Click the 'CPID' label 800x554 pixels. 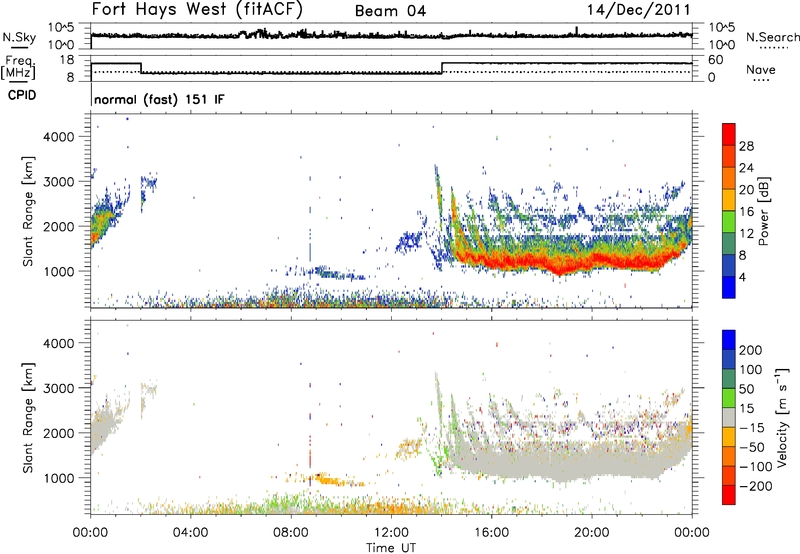tap(22, 95)
